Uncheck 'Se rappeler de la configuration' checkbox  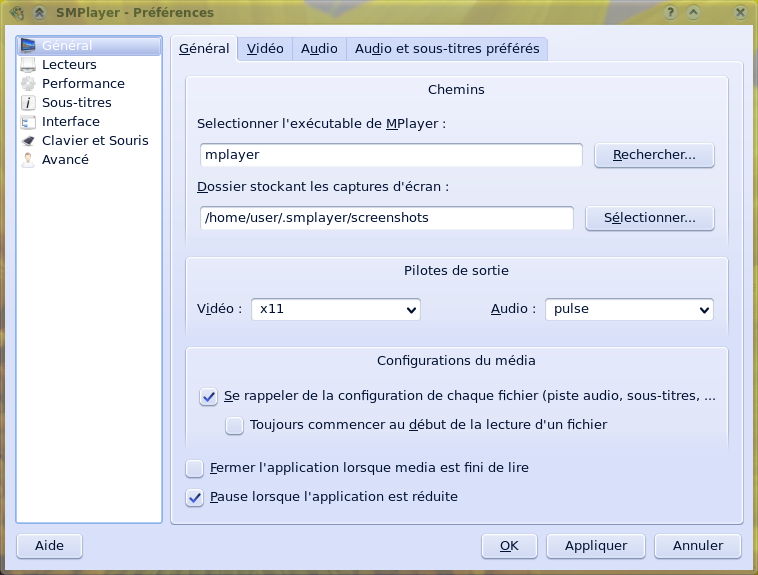point(208,396)
